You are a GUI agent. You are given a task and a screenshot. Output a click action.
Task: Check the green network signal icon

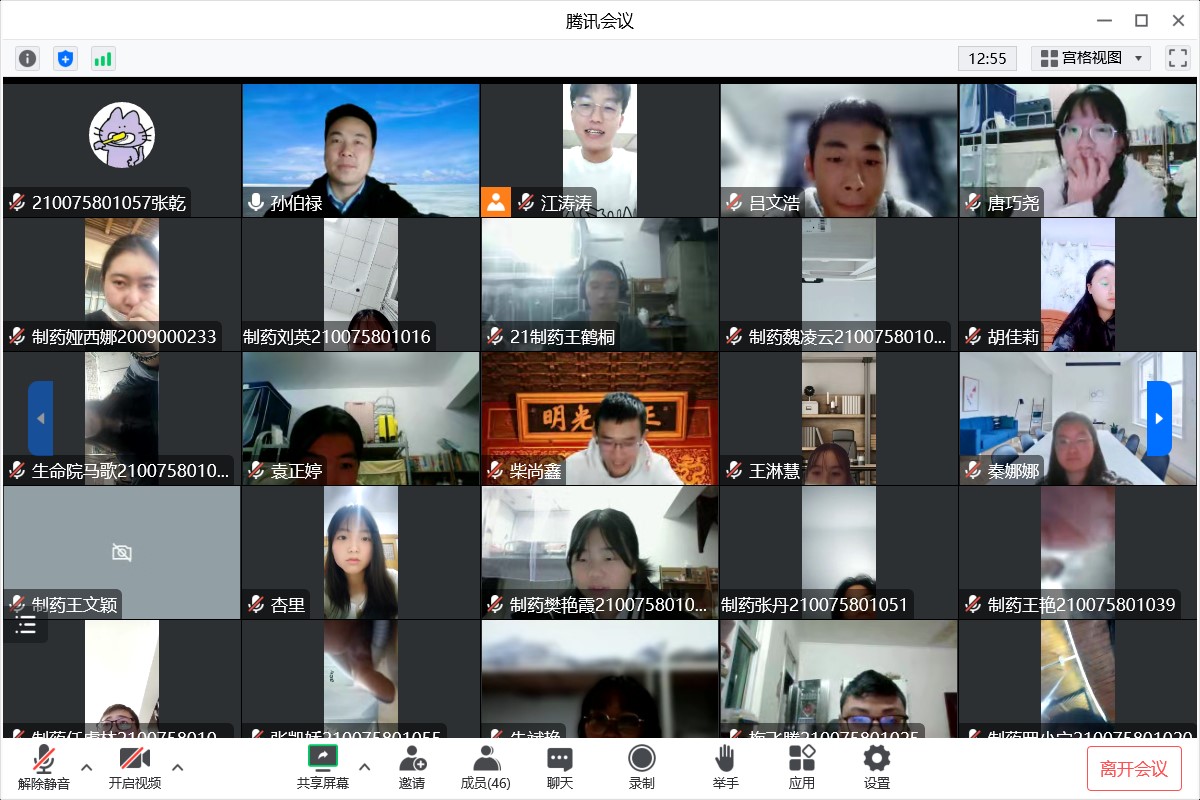pos(103,58)
